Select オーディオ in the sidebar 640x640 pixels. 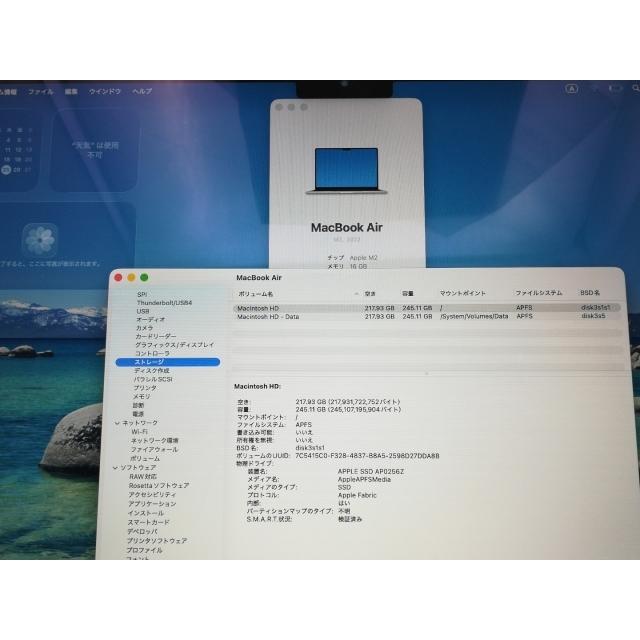[x=150, y=320]
